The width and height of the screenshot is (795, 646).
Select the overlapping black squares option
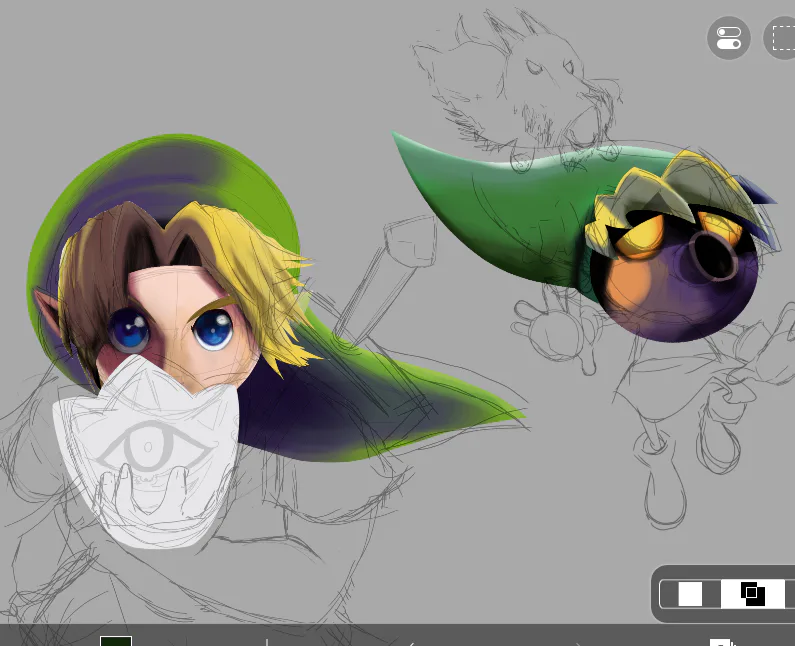coord(752,594)
